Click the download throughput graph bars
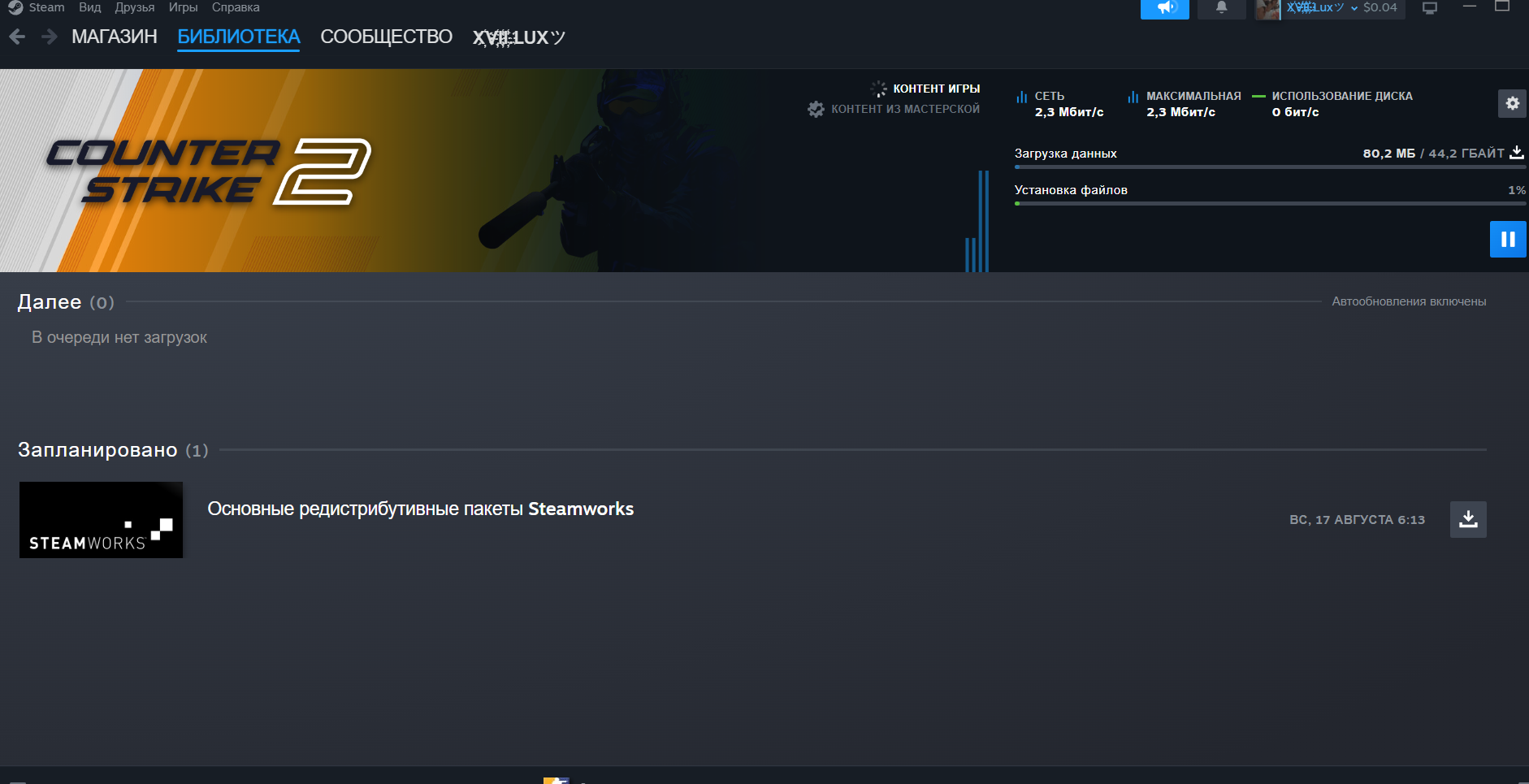This screenshot has width=1529, height=784. pyautogui.click(x=977, y=221)
